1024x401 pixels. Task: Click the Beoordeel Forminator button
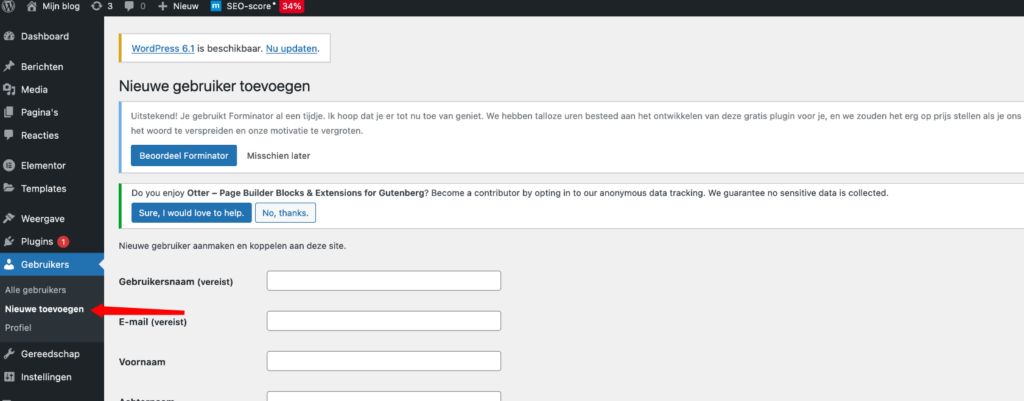tap(184, 155)
